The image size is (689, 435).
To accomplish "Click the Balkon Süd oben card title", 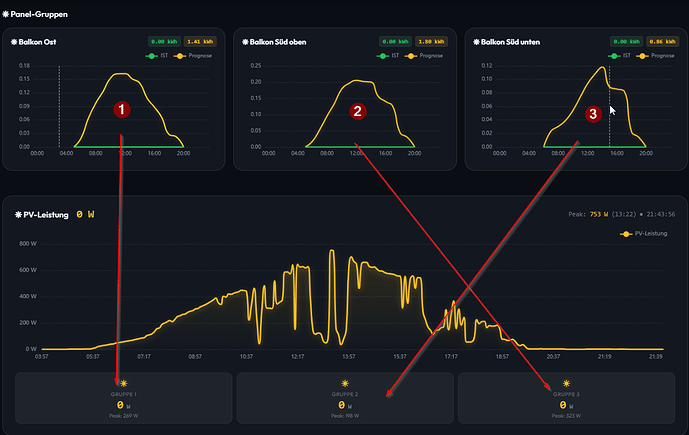I will click(278, 42).
